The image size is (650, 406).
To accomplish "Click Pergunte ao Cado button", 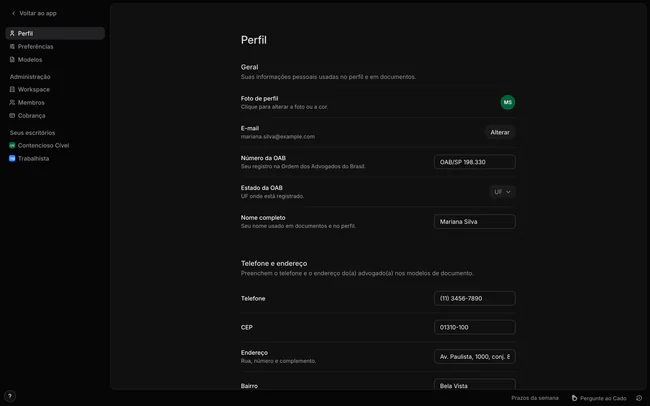I will 599,398.
